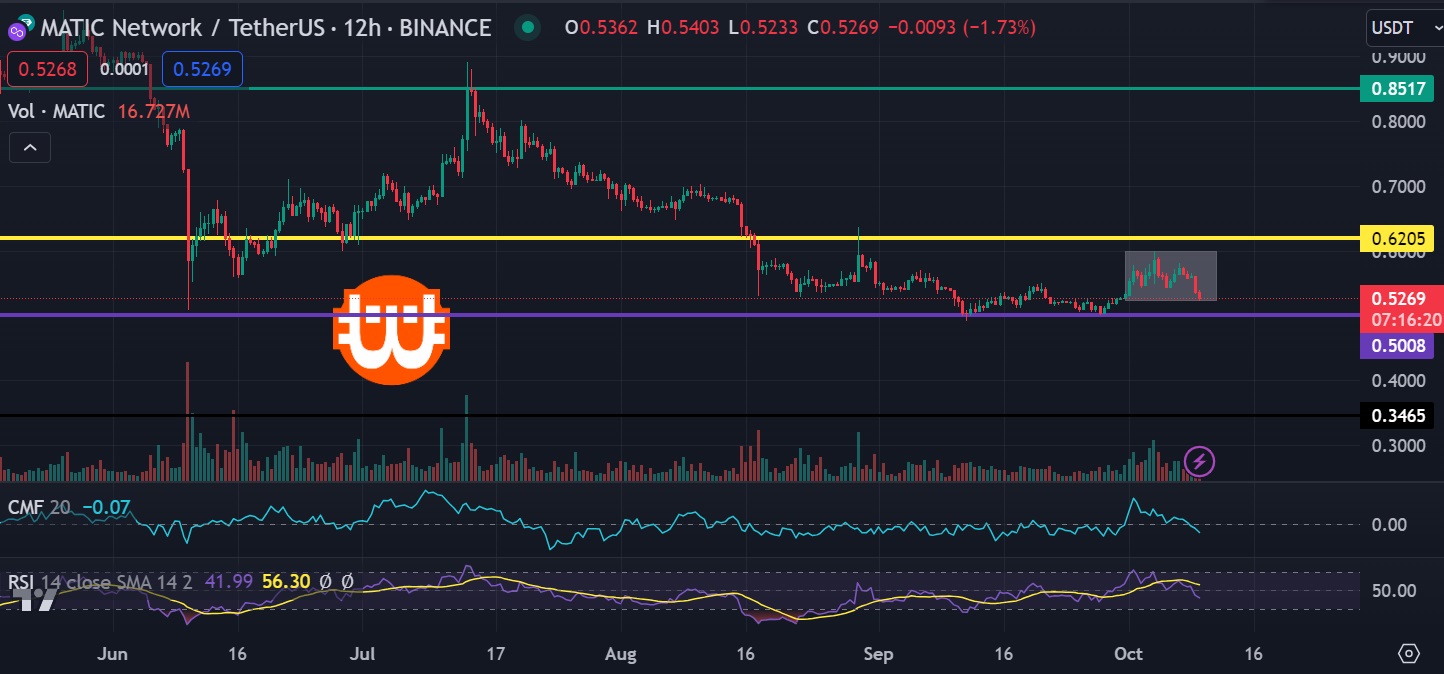Click the Oct label on the time axis
1444x674 pixels.
(x=1128, y=654)
